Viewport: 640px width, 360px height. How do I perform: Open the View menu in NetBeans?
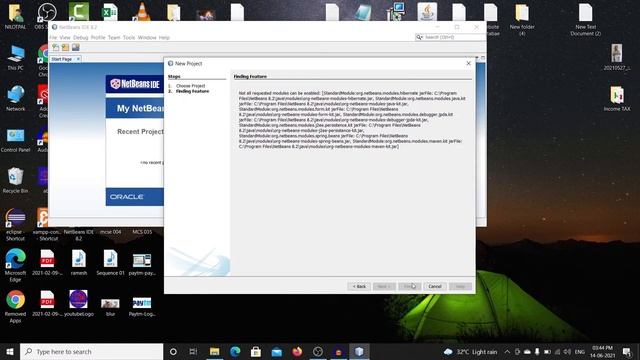[x=65, y=37]
